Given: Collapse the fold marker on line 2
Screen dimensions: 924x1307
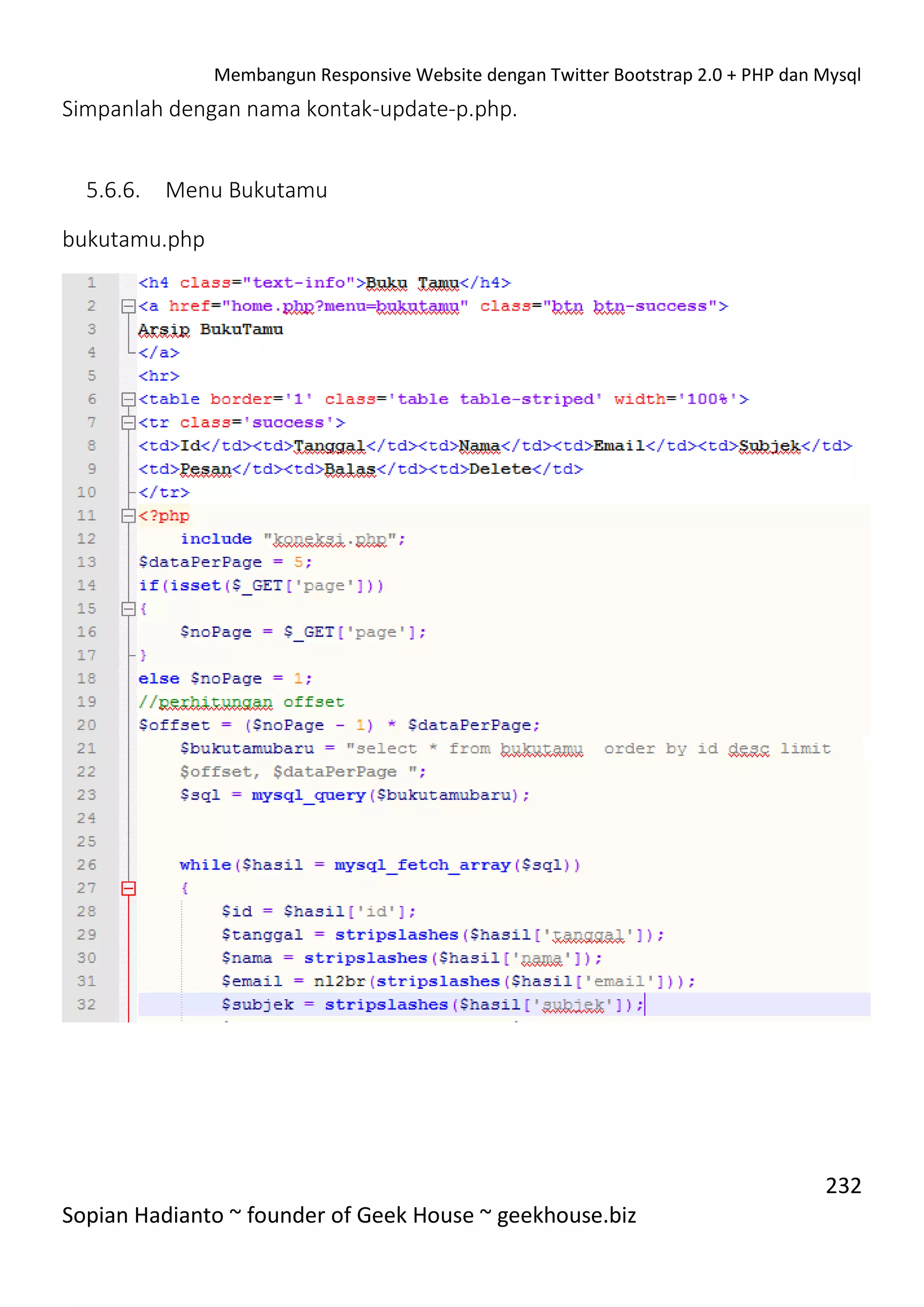Looking at the screenshot, I should tap(129, 306).
